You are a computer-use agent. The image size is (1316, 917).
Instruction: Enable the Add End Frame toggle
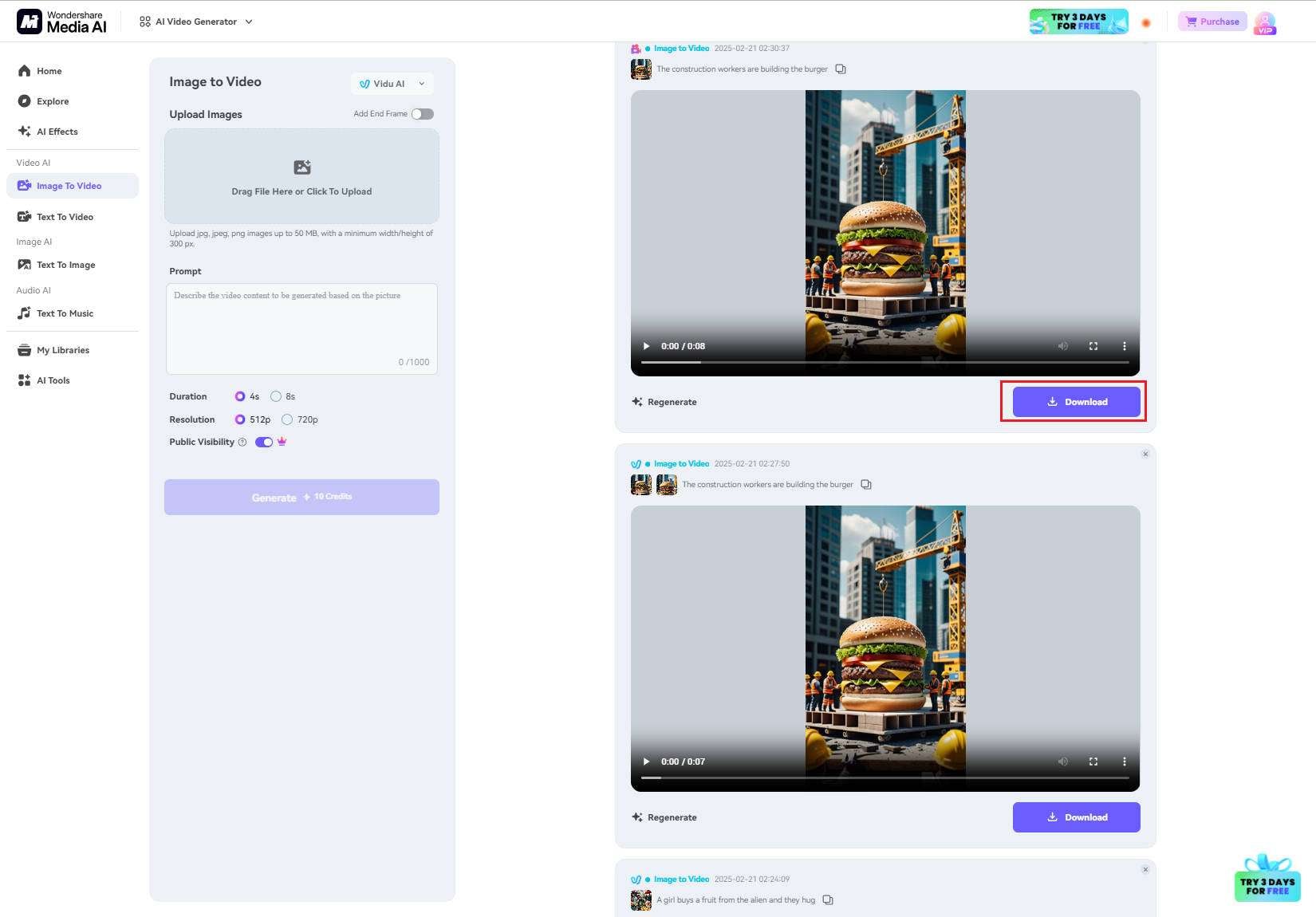click(423, 113)
